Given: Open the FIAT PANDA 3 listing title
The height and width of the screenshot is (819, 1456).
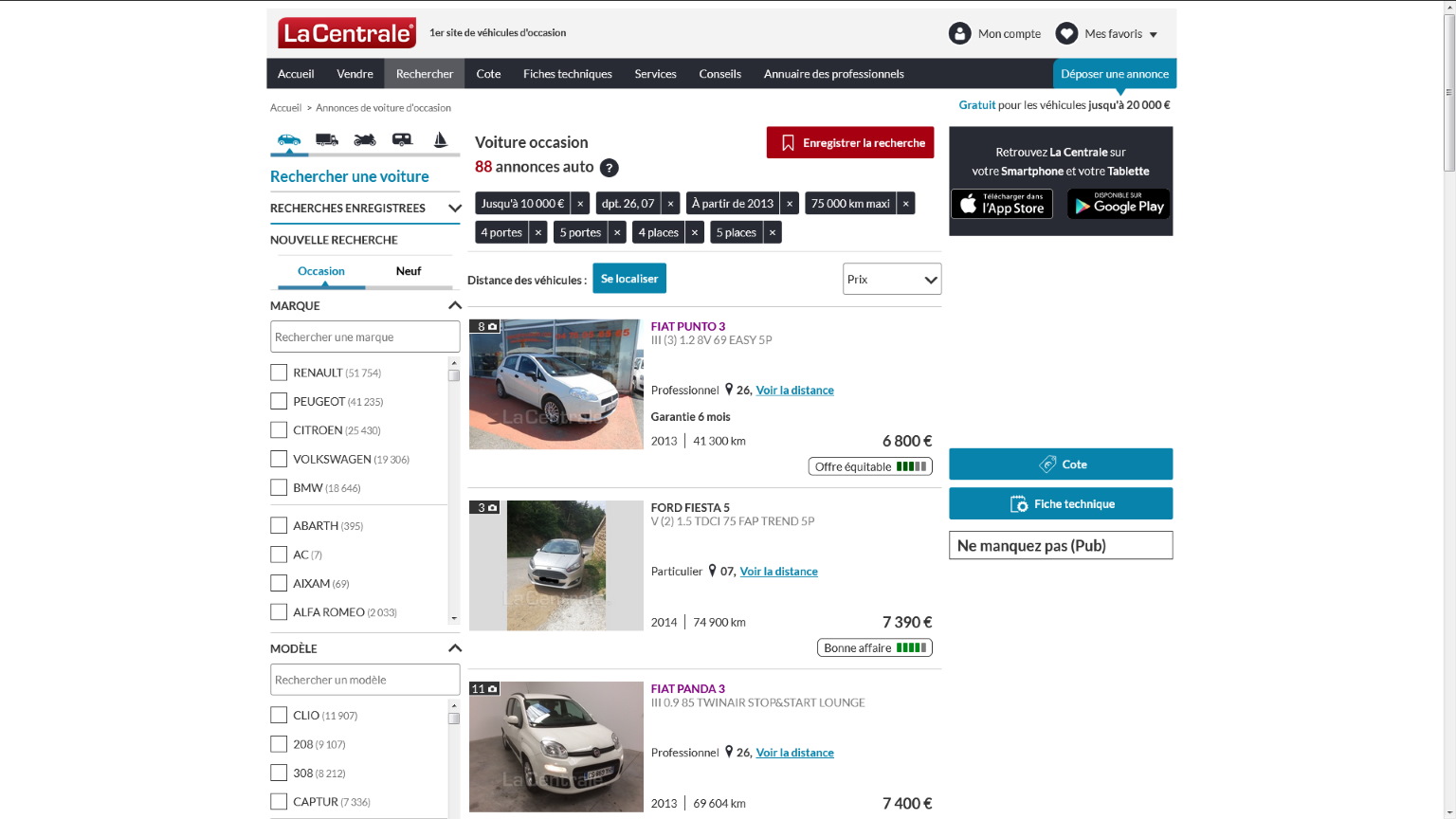Looking at the screenshot, I should click(x=688, y=689).
